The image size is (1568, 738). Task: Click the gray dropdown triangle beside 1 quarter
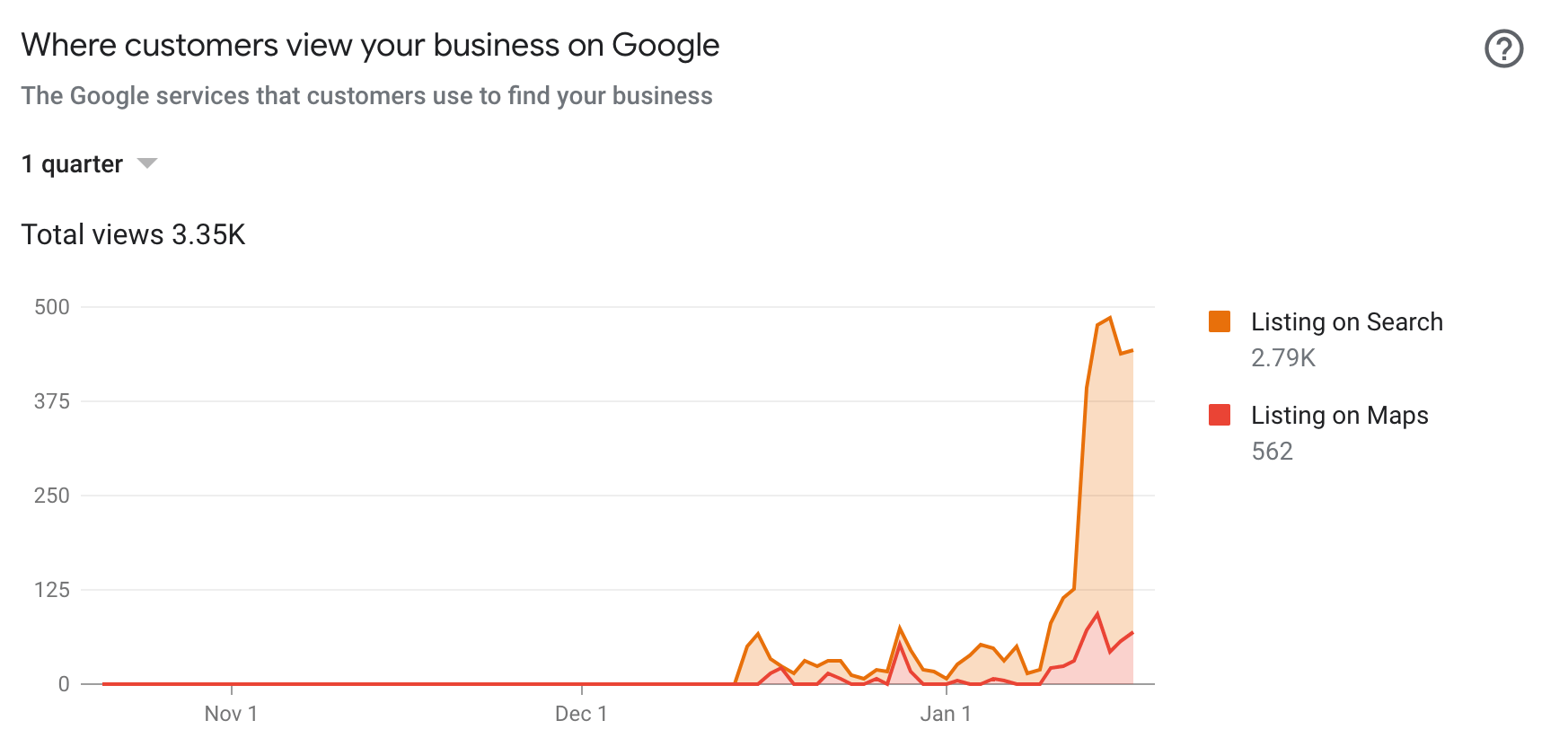pyautogui.click(x=146, y=163)
